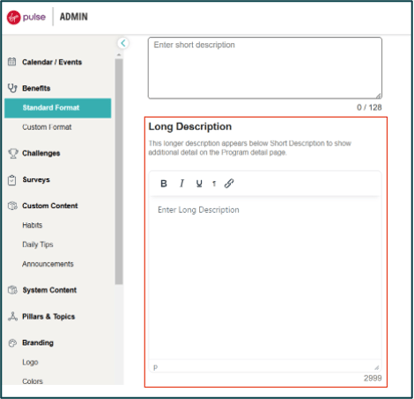Click the sidebar vertical scrollbar thumb

coord(119,172)
